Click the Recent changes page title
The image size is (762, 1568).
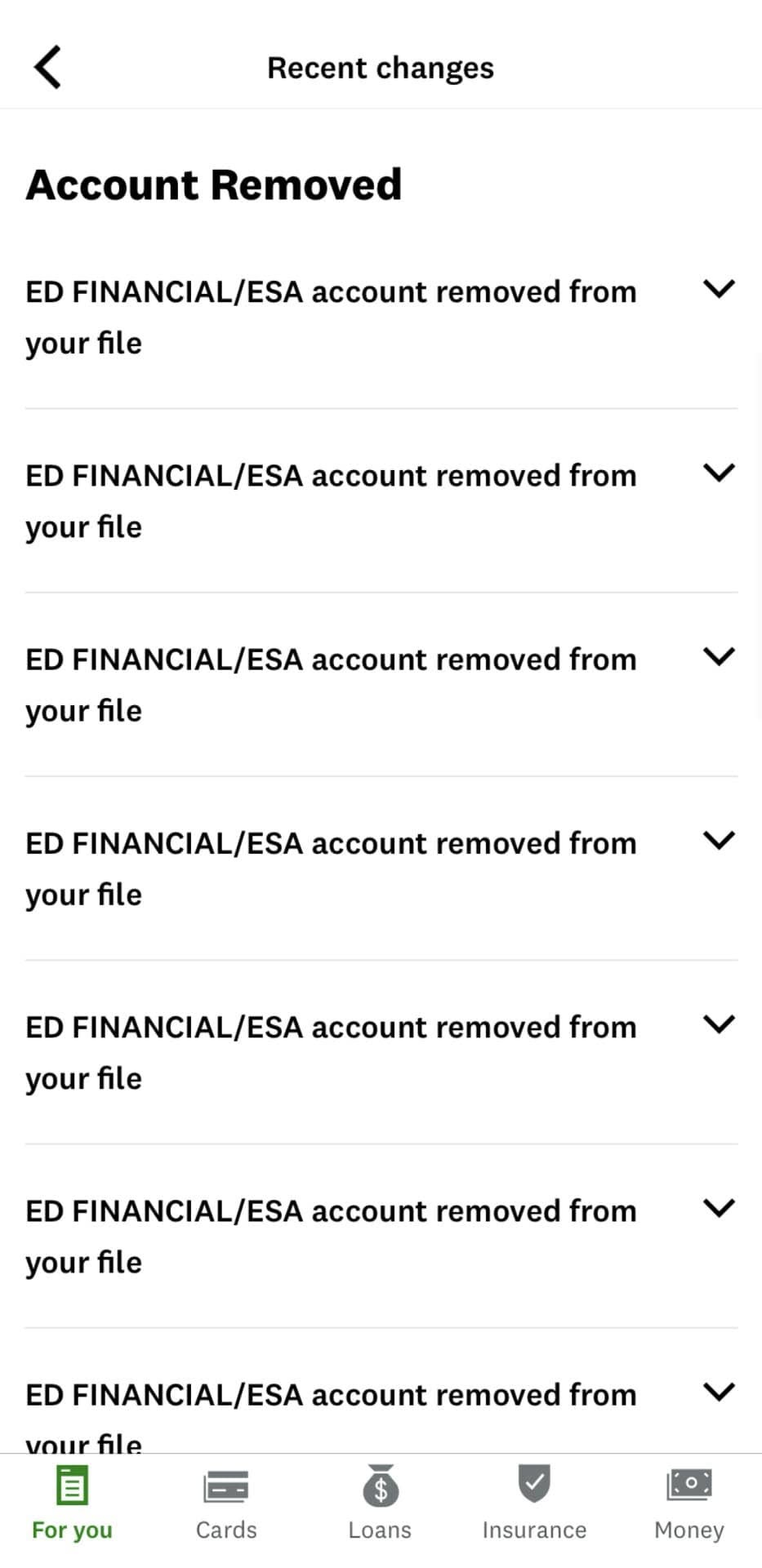381,68
